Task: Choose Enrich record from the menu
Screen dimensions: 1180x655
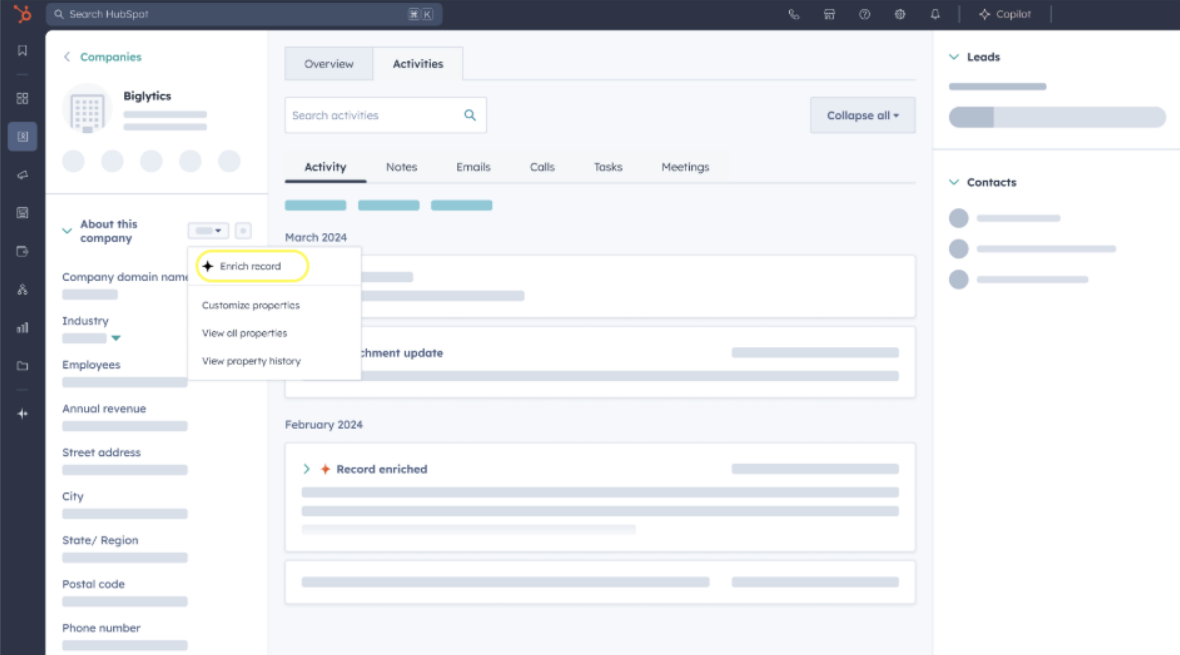Action: 252,267
